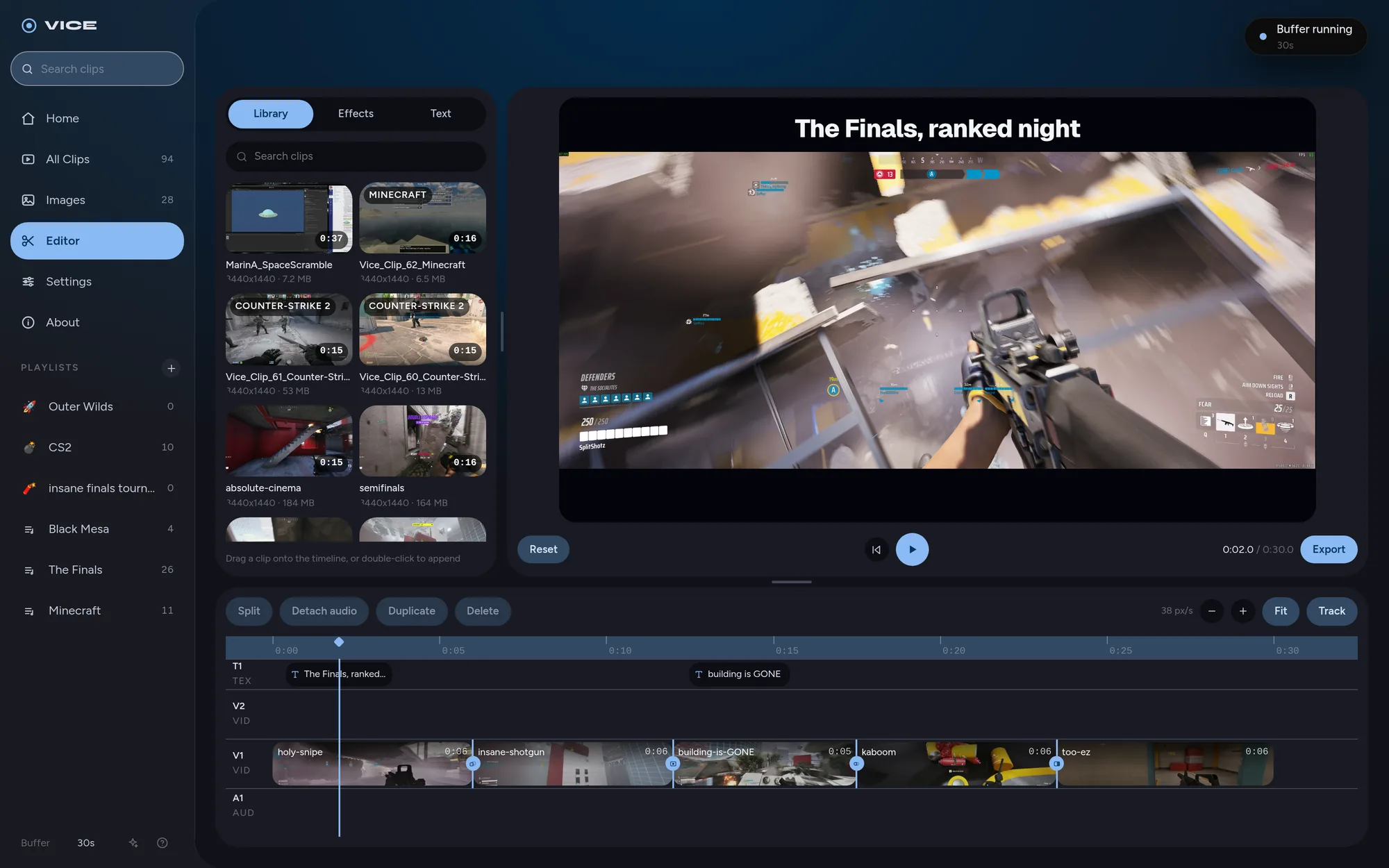1389x868 pixels.
Task: Click the help question mark icon
Action: [x=163, y=843]
